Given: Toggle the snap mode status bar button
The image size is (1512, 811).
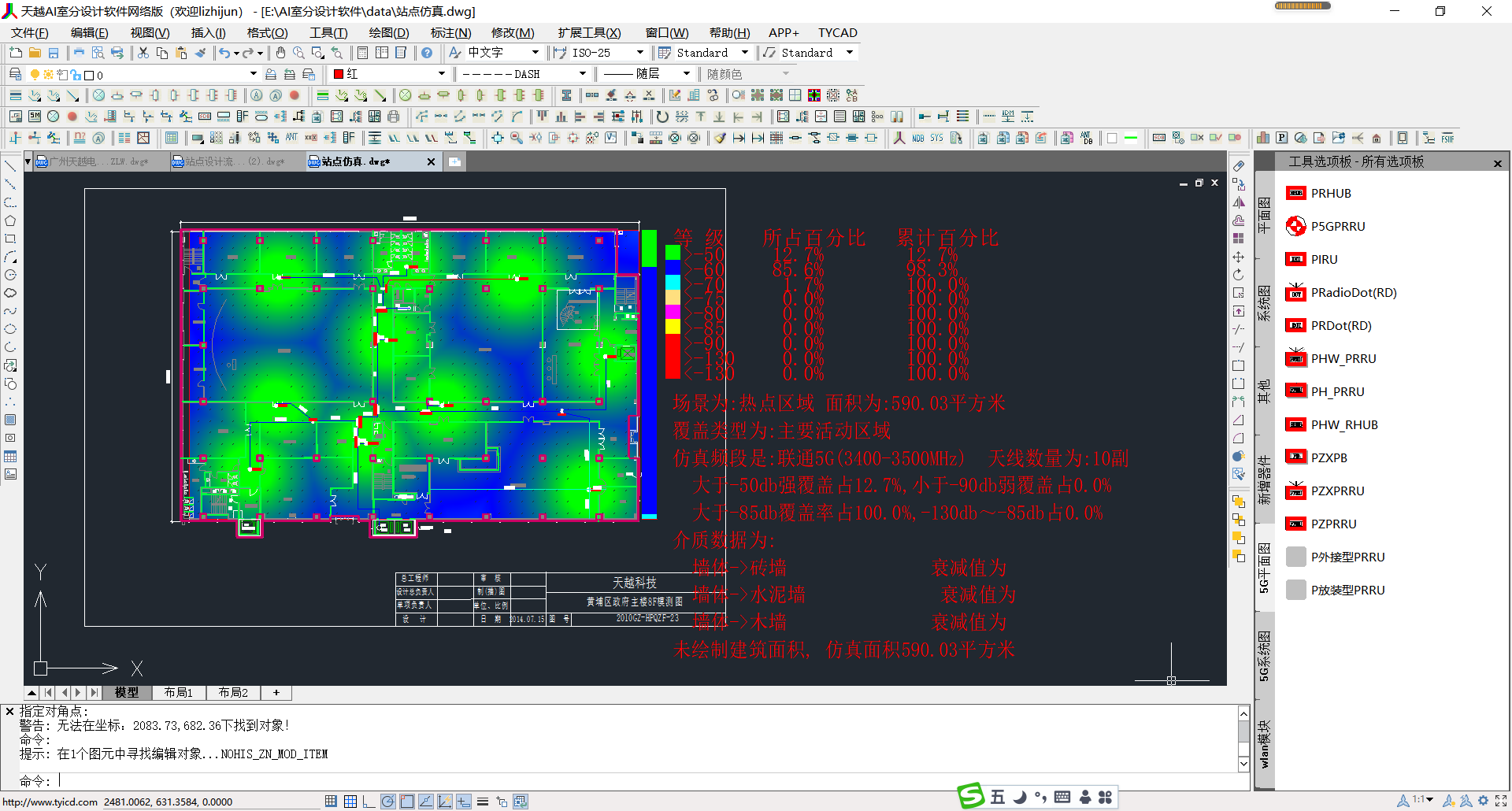Looking at the screenshot, I should [332, 802].
